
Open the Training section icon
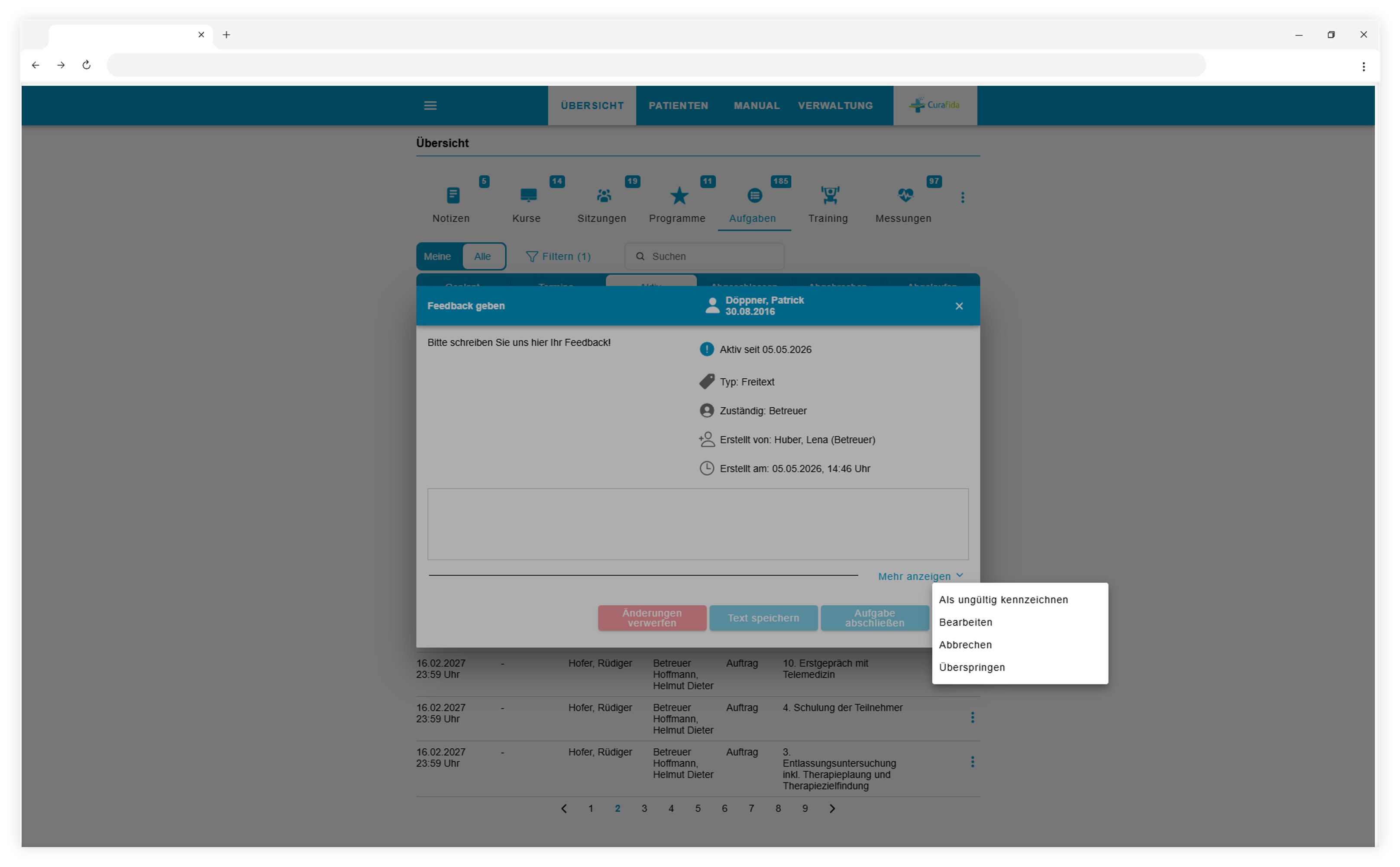(830, 195)
